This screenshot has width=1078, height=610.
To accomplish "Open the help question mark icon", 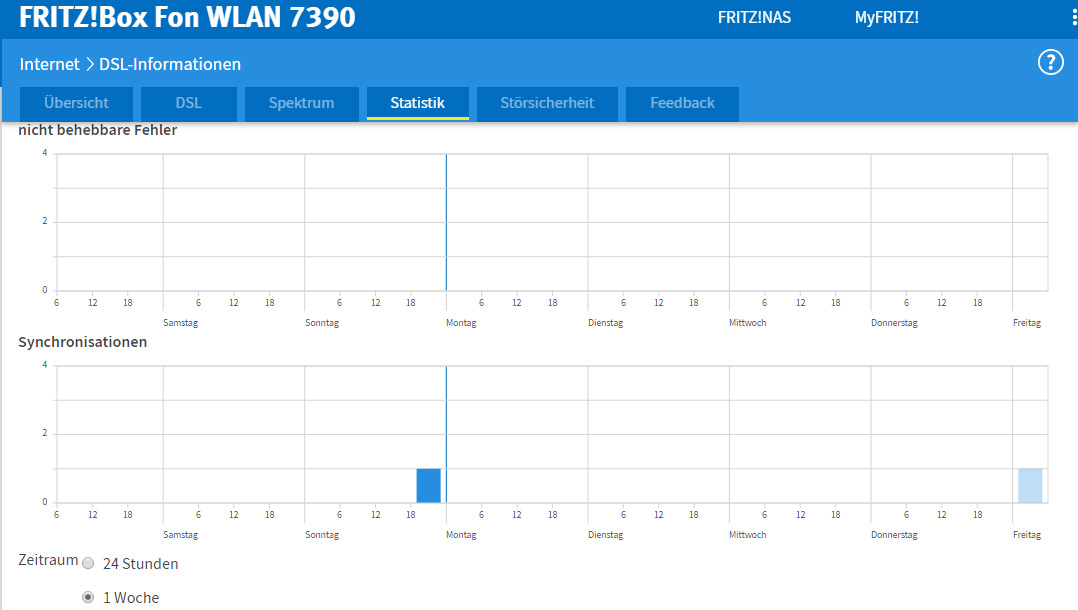I will tap(1050, 63).
